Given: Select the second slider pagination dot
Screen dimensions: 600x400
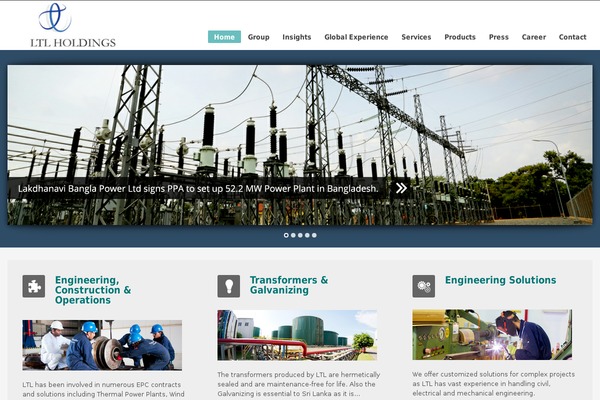Looking at the screenshot, I should (x=293, y=235).
